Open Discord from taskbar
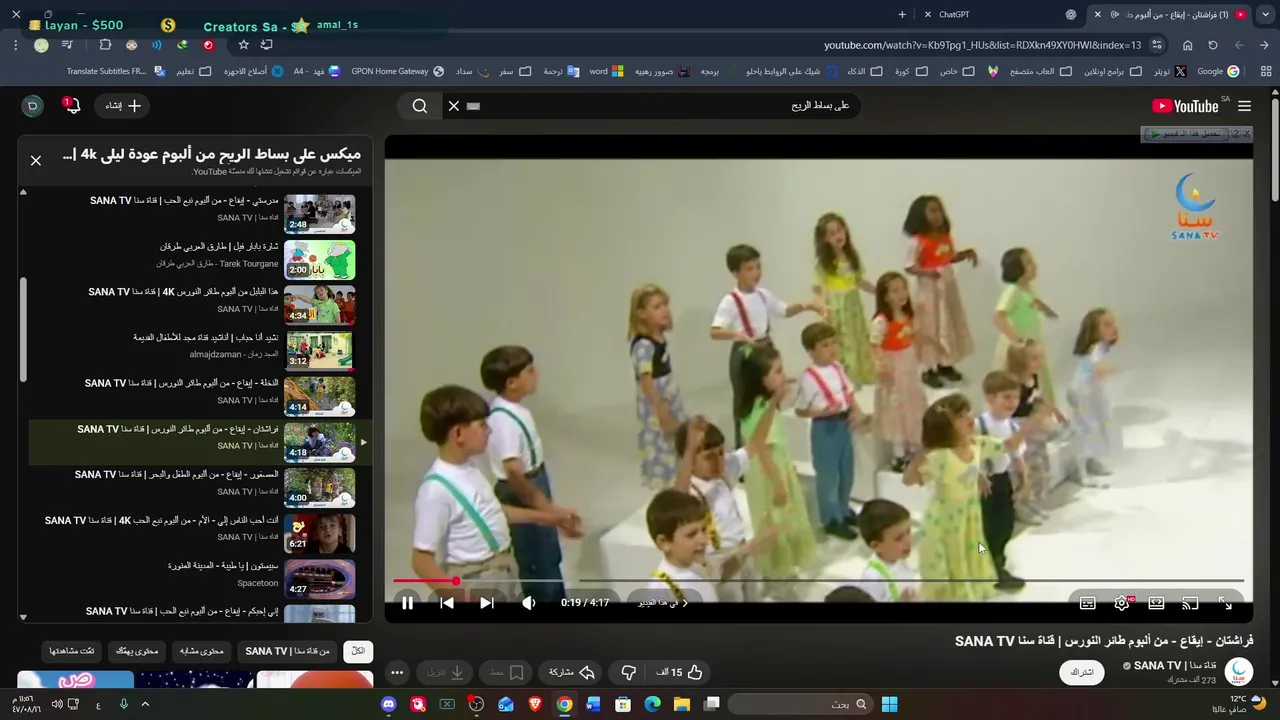 [389, 704]
